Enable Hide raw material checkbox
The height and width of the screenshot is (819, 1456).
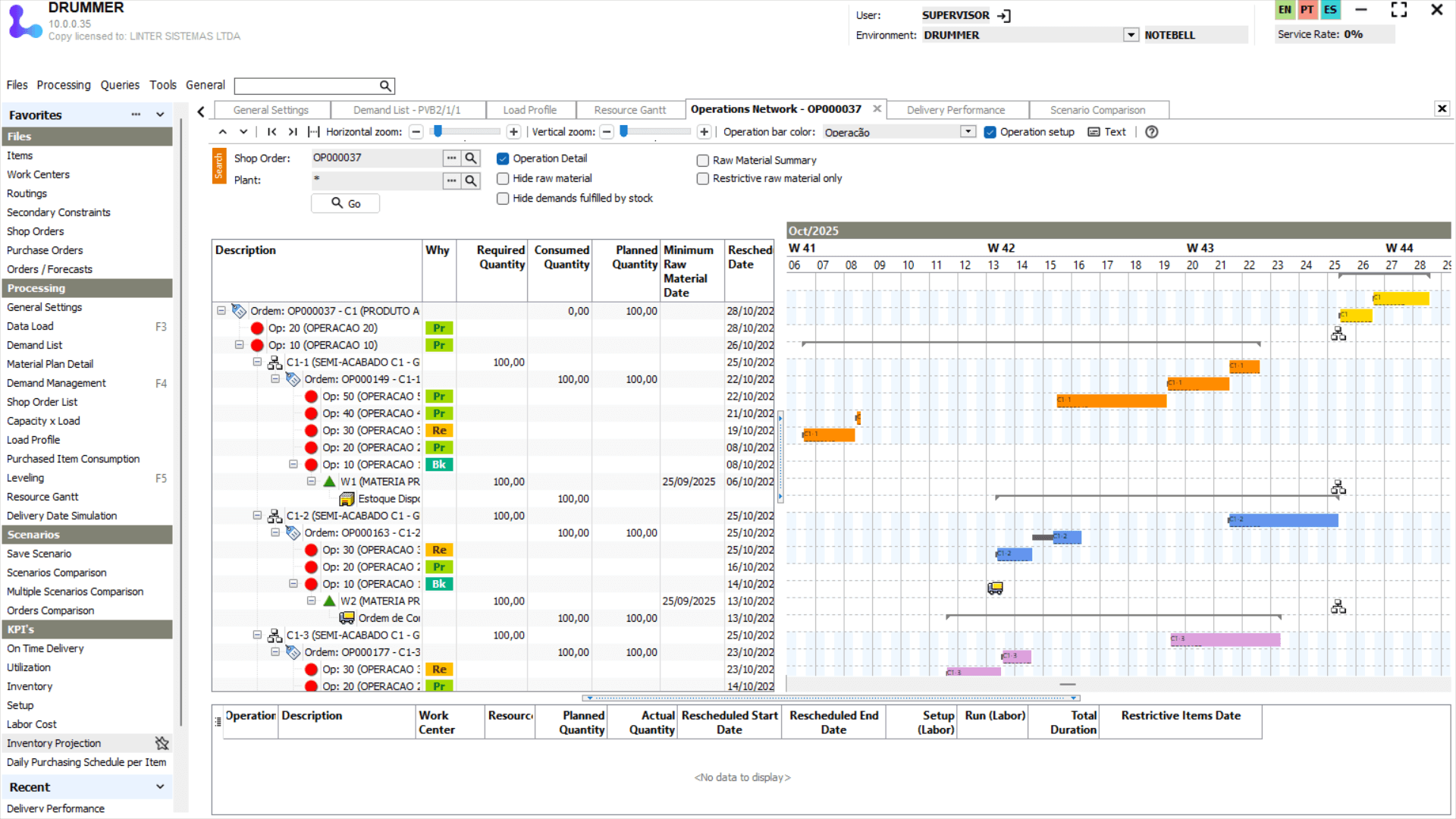(x=503, y=178)
